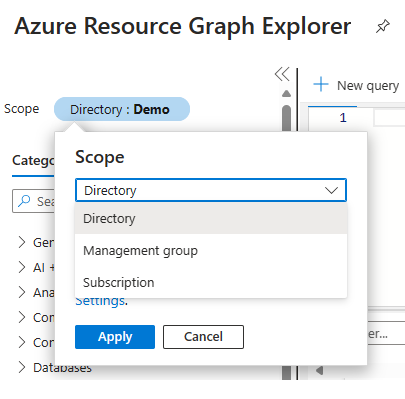Click the plus icon for New query
This screenshot has height=399, width=405.
(x=321, y=84)
